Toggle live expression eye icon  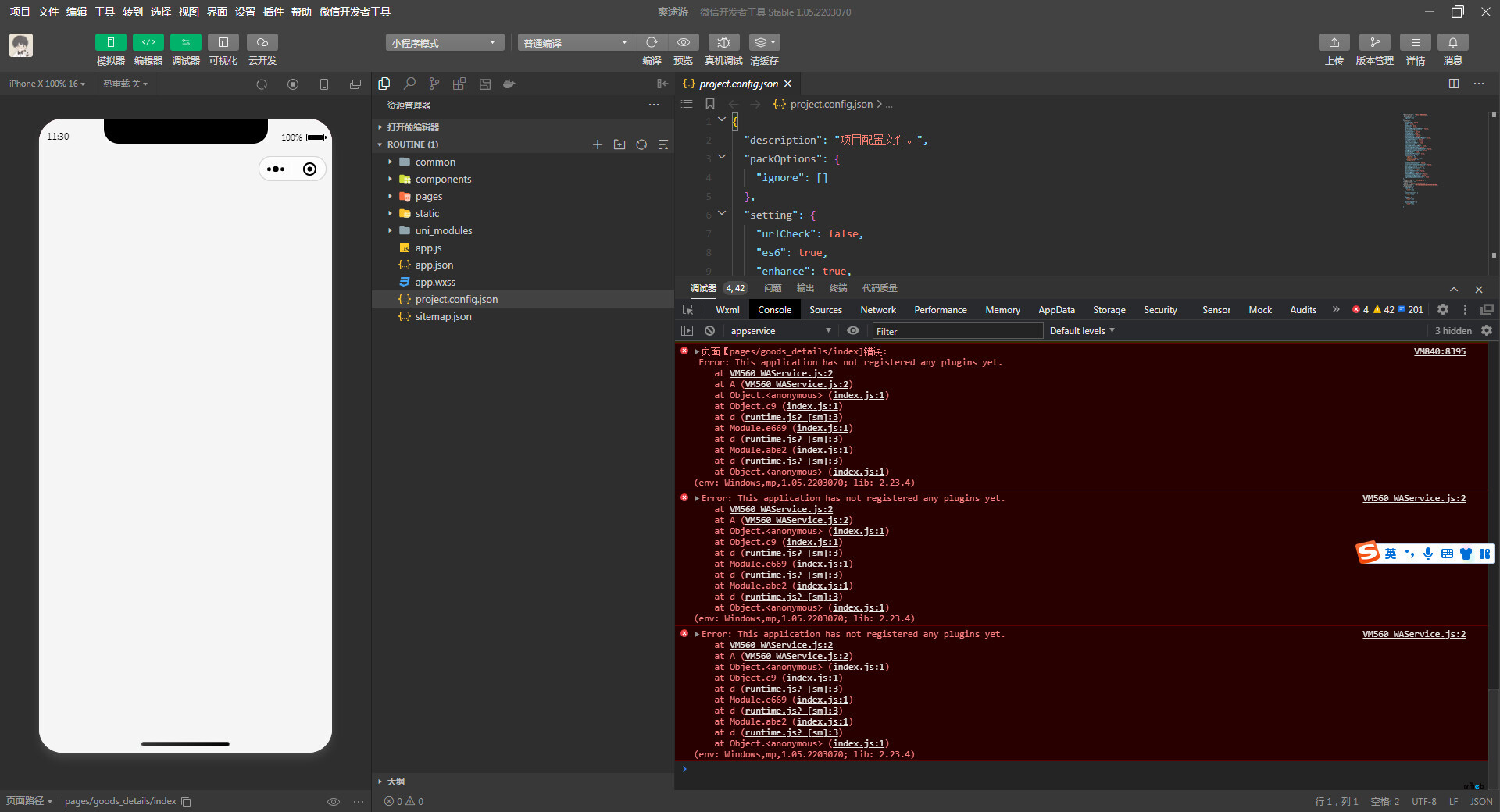click(x=853, y=331)
